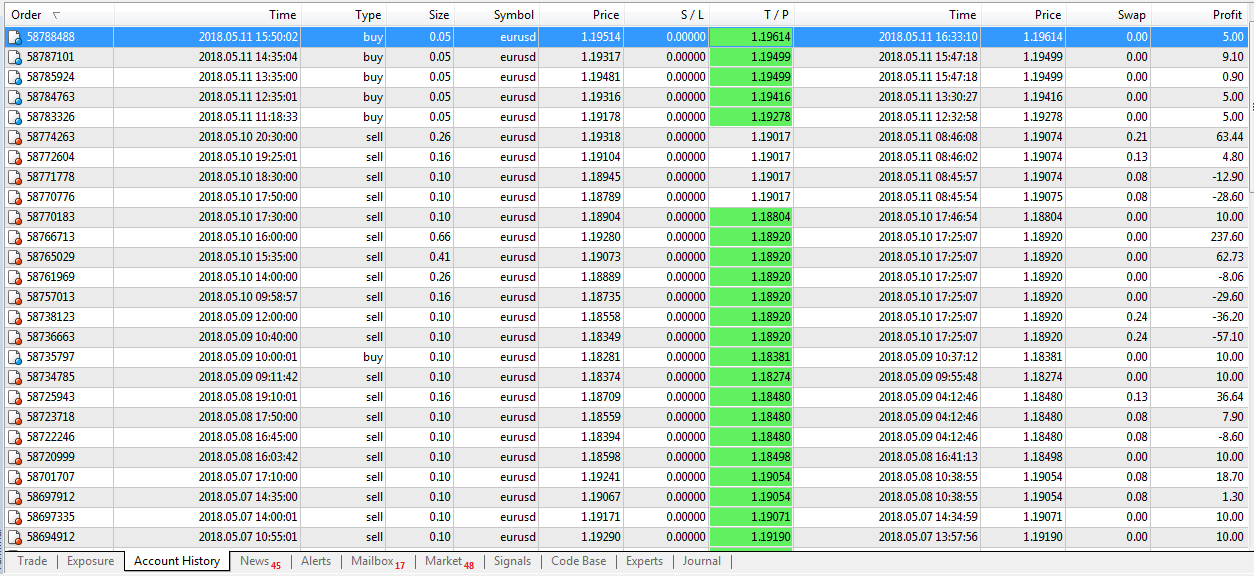The width and height of the screenshot is (1254, 576).
Task: Open the Code Base tab
Action: [579, 561]
